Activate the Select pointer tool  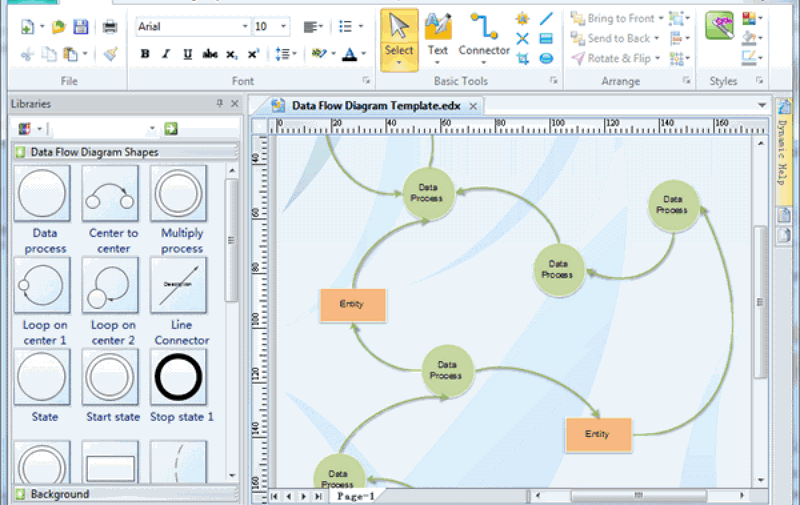(x=399, y=40)
